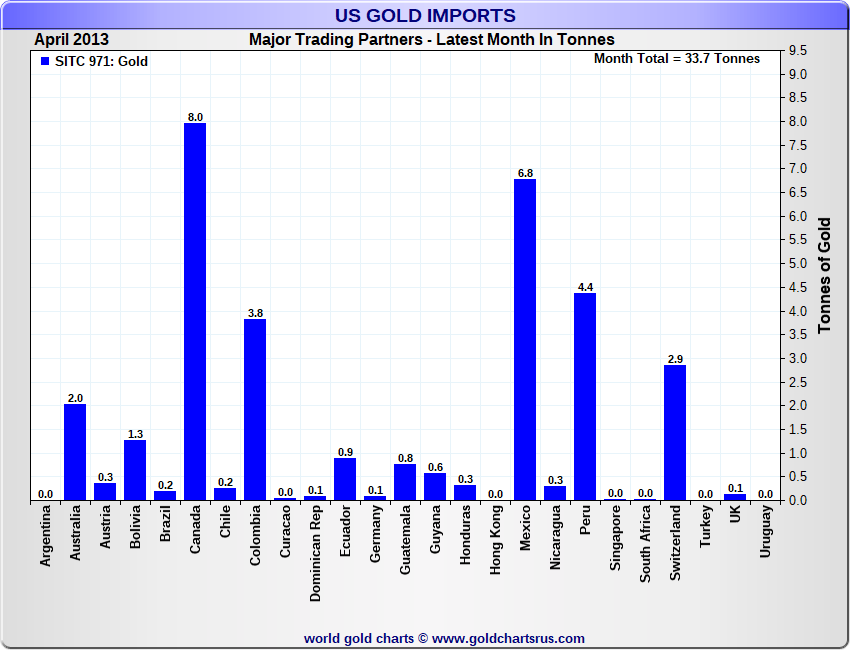The width and height of the screenshot is (850, 650).
Task: Click the SITC 971: Gold legend text
Action: coord(101,61)
